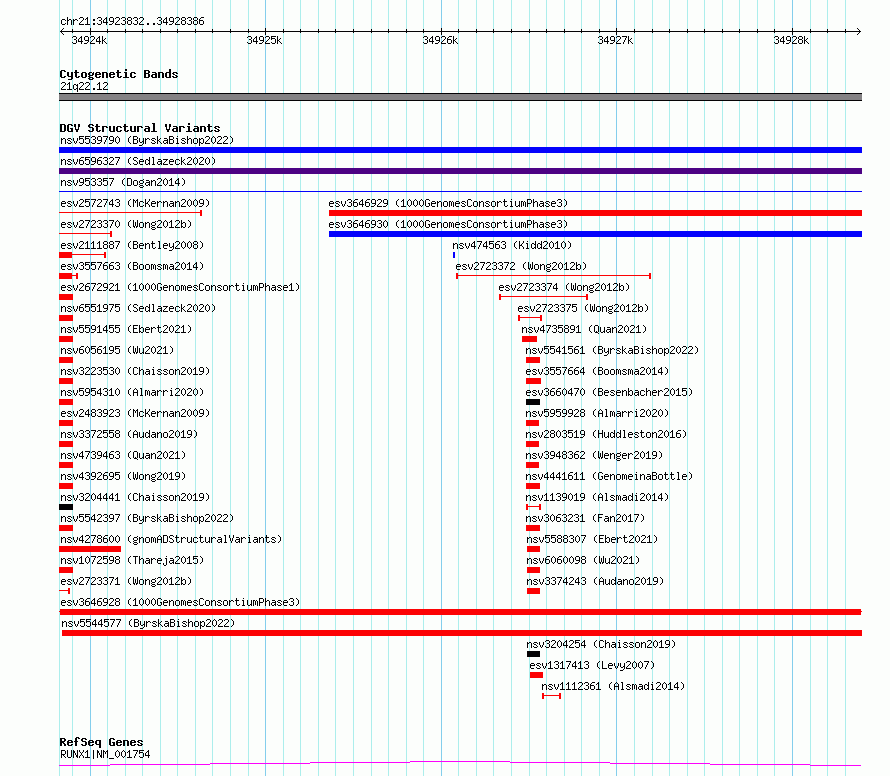Click the black nsv3204254 variant block

click(534, 654)
